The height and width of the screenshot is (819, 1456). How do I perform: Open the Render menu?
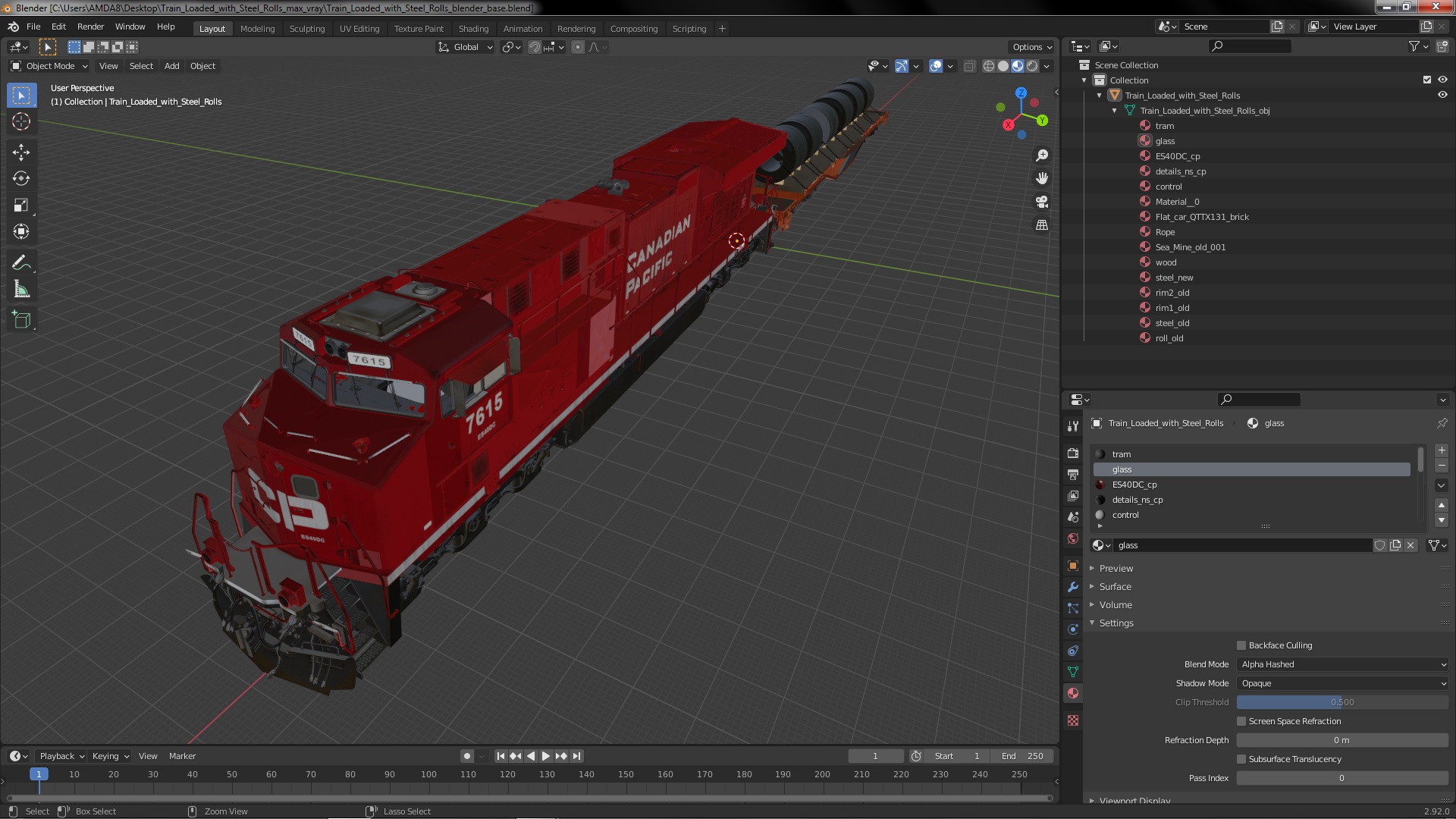pos(90,27)
